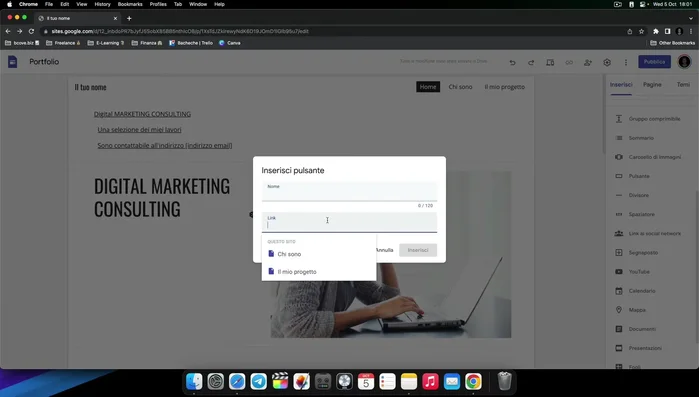Image resolution: width=699 pixels, height=397 pixels.
Task: Insert a Carosello di immagini
Action: click(649, 157)
